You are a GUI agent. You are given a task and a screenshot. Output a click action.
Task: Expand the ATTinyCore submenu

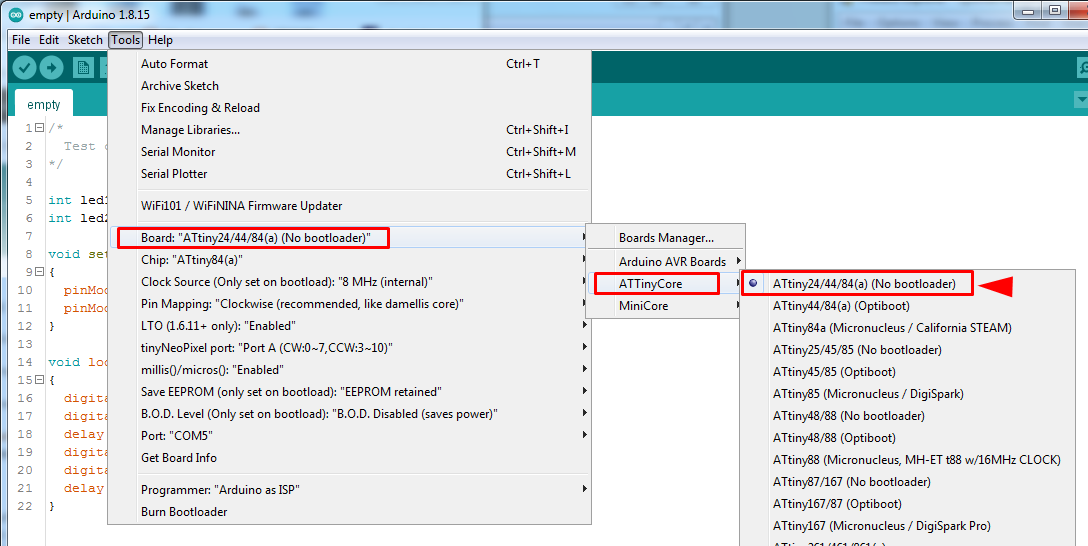(x=665, y=284)
